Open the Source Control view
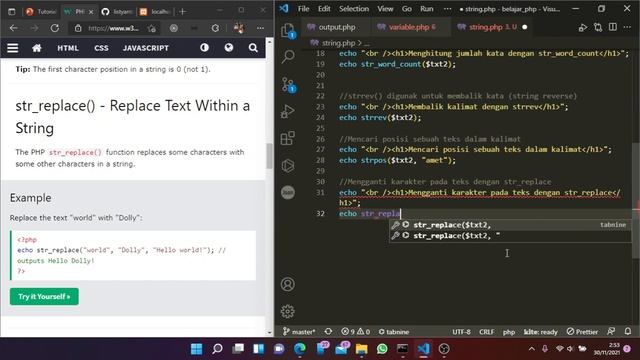The height and width of the screenshot is (360, 640). point(288,84)
